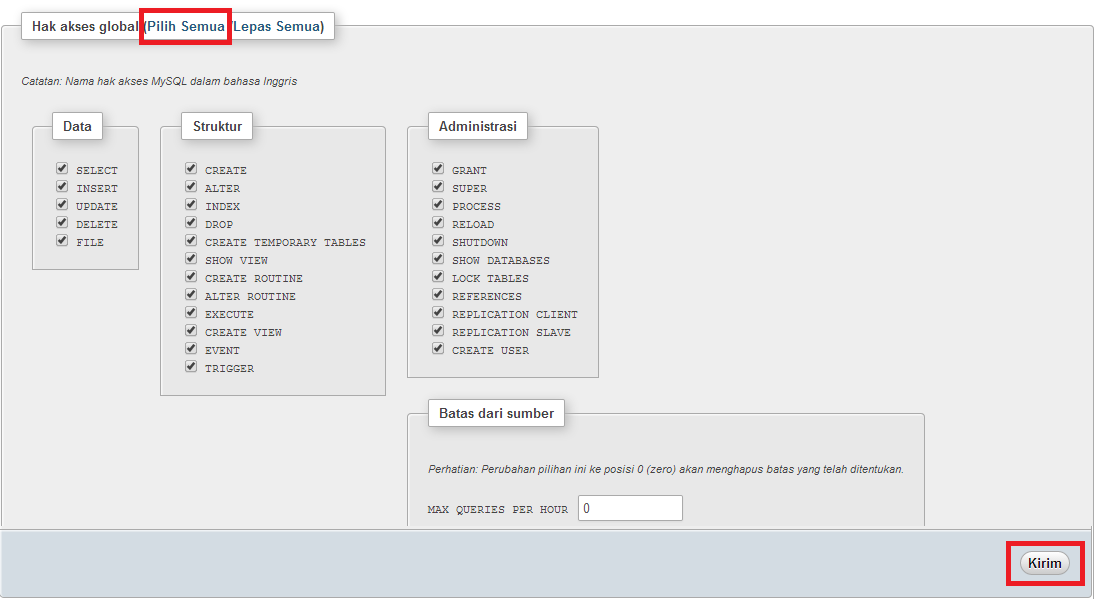Toggle the DROP privilege checkbox
The width and height of the screenshot is (1095, 599).
[191, 223]
